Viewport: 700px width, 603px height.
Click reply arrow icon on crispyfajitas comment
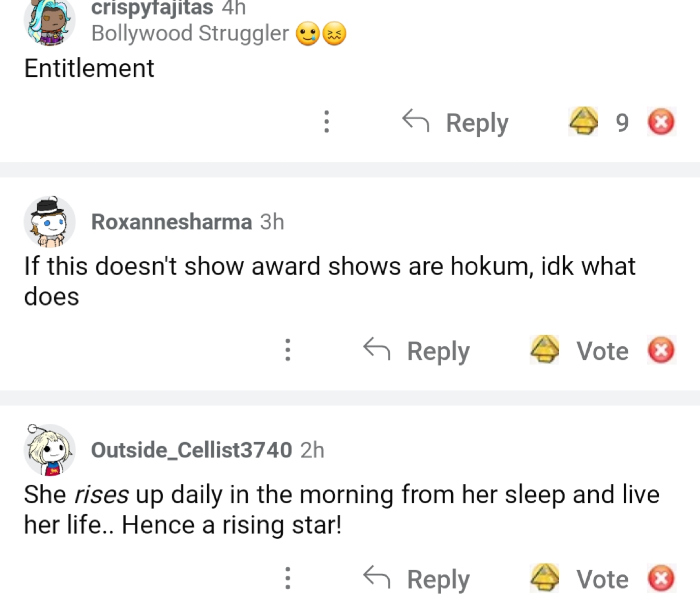[416, 122]
